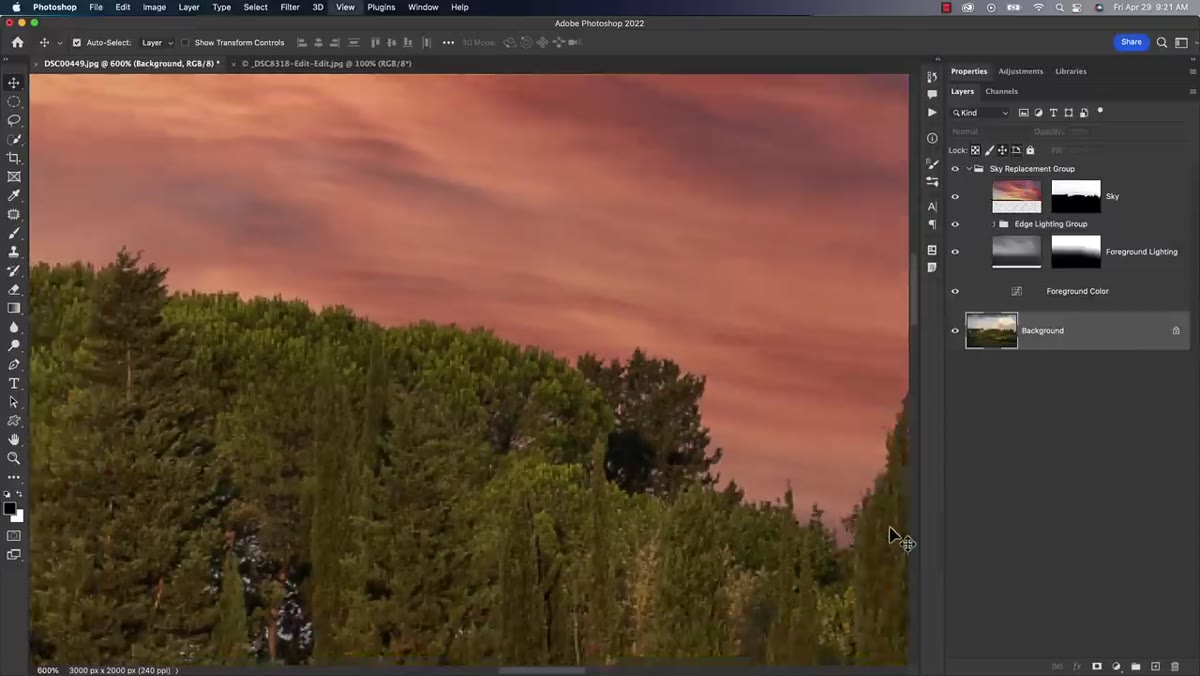Open the Plugins menu
The width and height of the screenshot is (1200, 676).
[381, 7]
